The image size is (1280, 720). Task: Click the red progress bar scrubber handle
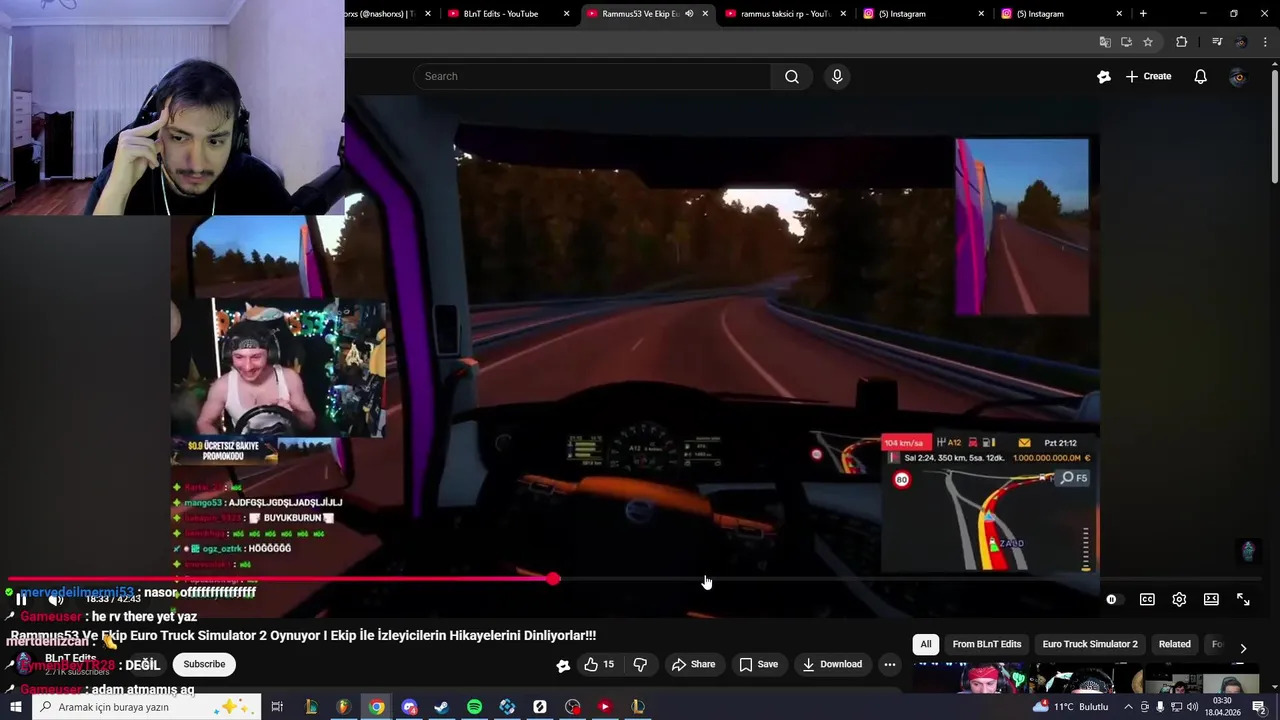[554, 579]
